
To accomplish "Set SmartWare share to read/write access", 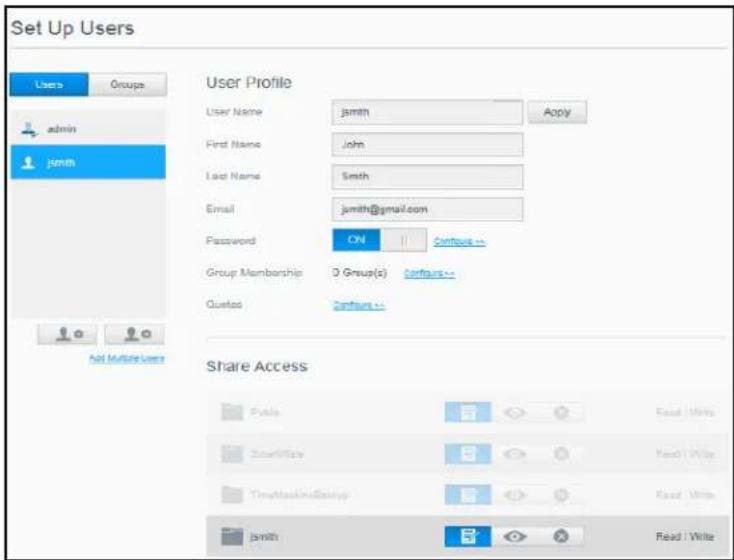I will point(468,454).
